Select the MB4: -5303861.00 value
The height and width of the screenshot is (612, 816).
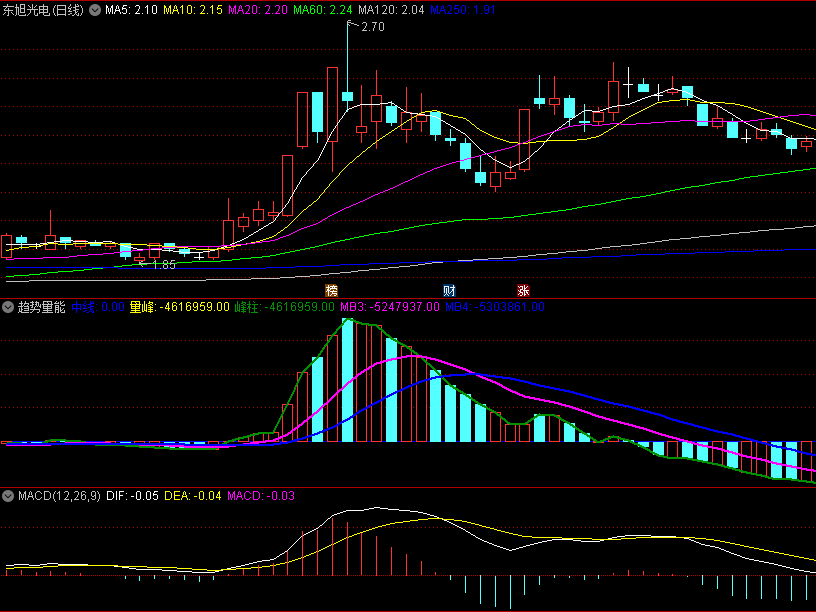(x=495, y=307)
